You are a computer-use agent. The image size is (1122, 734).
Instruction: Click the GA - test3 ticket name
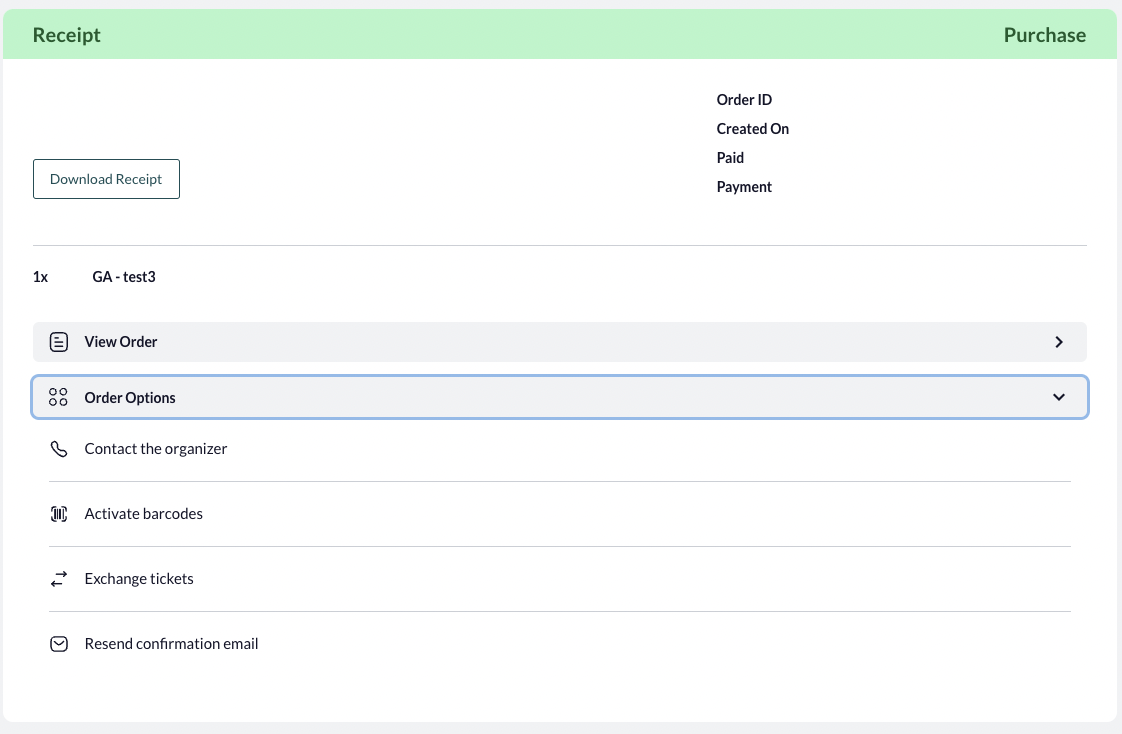(124, 277)
